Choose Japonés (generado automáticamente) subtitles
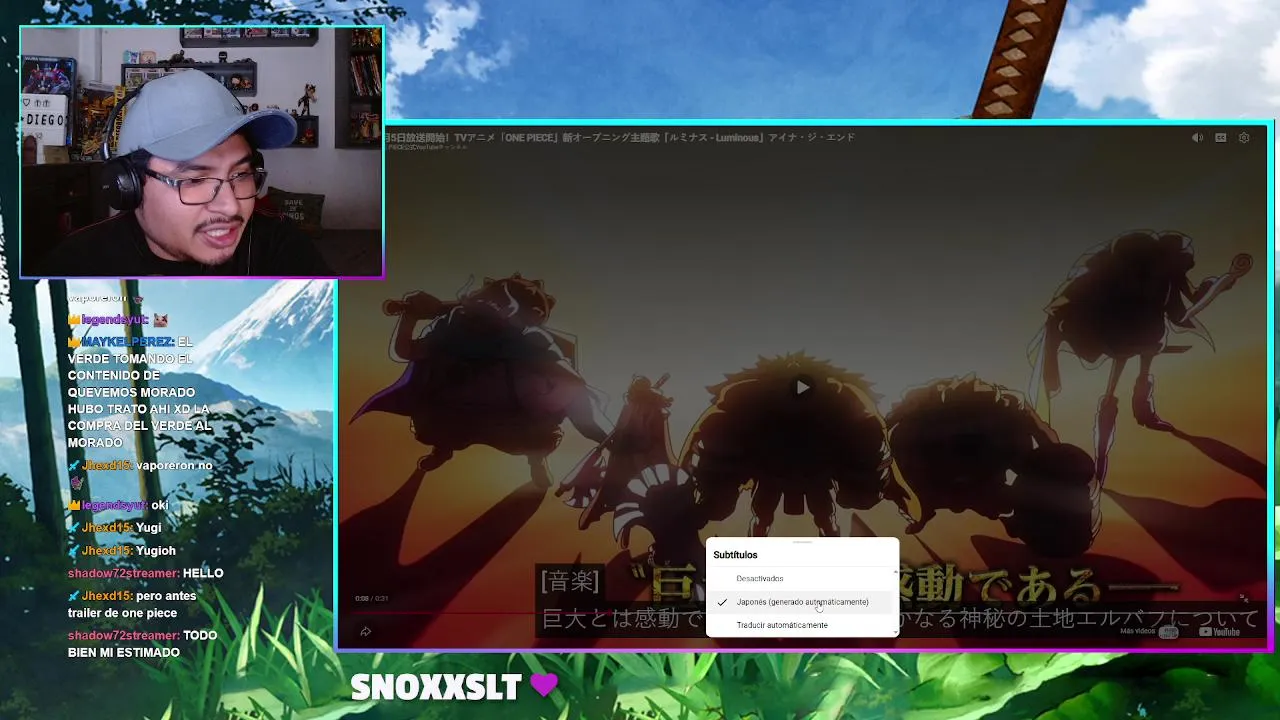Viewport: 1280px width, 720px height. [802, 602]
